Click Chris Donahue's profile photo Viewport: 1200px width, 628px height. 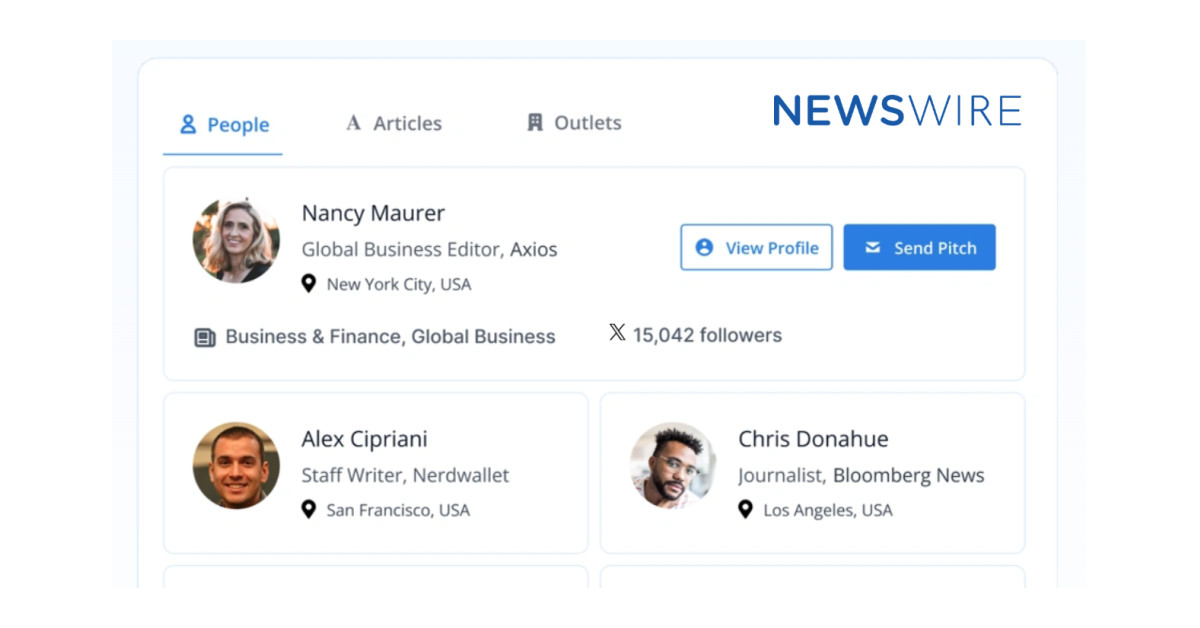coord(671,466)
